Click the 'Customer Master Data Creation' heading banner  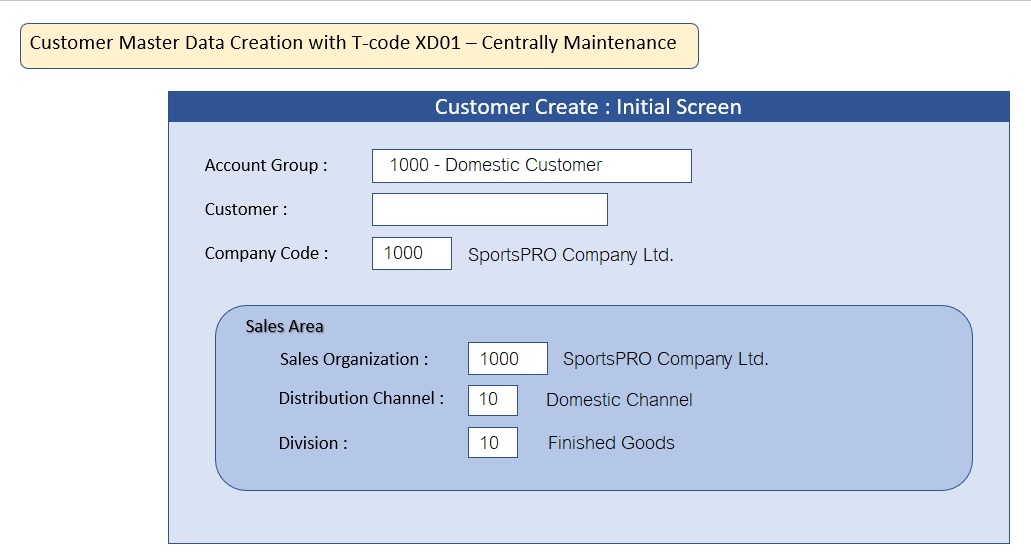coord(359,45)
